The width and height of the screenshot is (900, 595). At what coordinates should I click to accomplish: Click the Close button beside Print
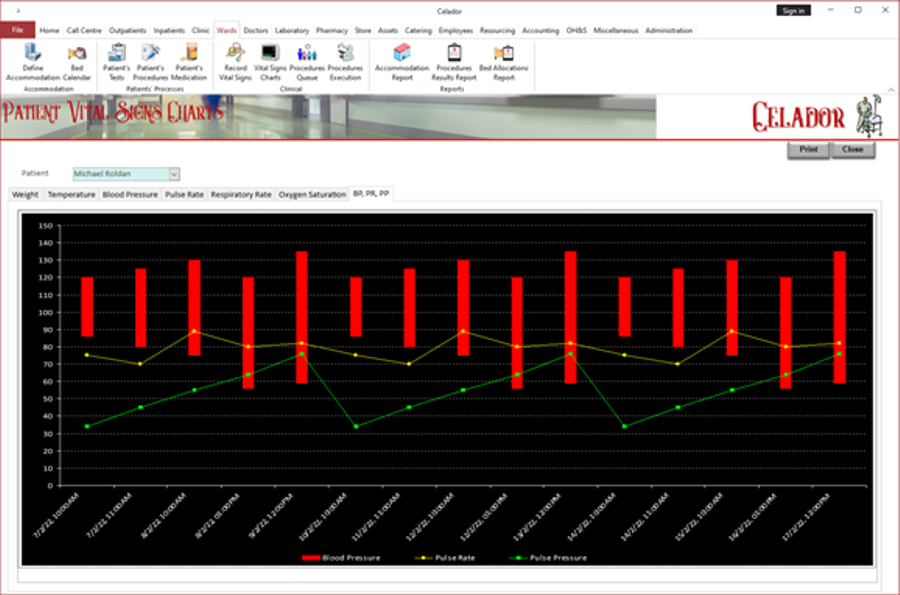pos(852,150)
